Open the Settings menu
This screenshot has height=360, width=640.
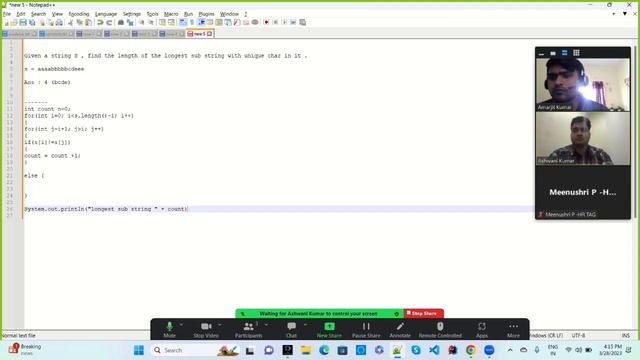click(131, 14)
